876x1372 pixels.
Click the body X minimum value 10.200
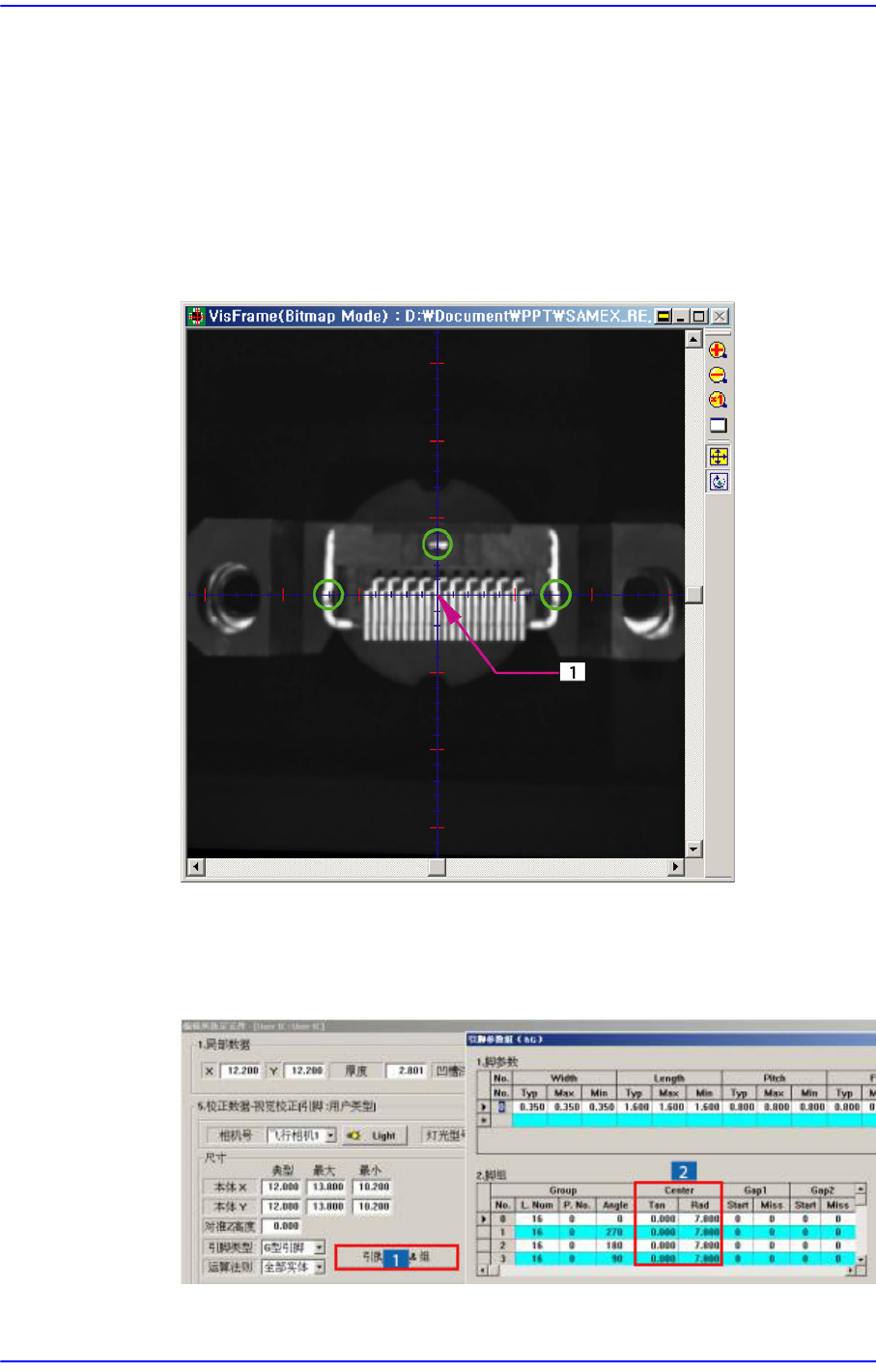(x=373, y=1187)
